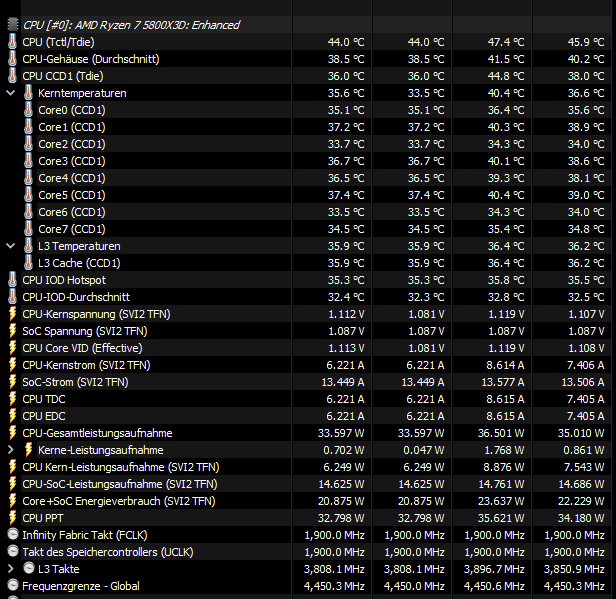The height and width of the screenshot is (599, 616).
Task: Click thermometer icon for Core0 (CCD1)
Action: coord(28,110)
